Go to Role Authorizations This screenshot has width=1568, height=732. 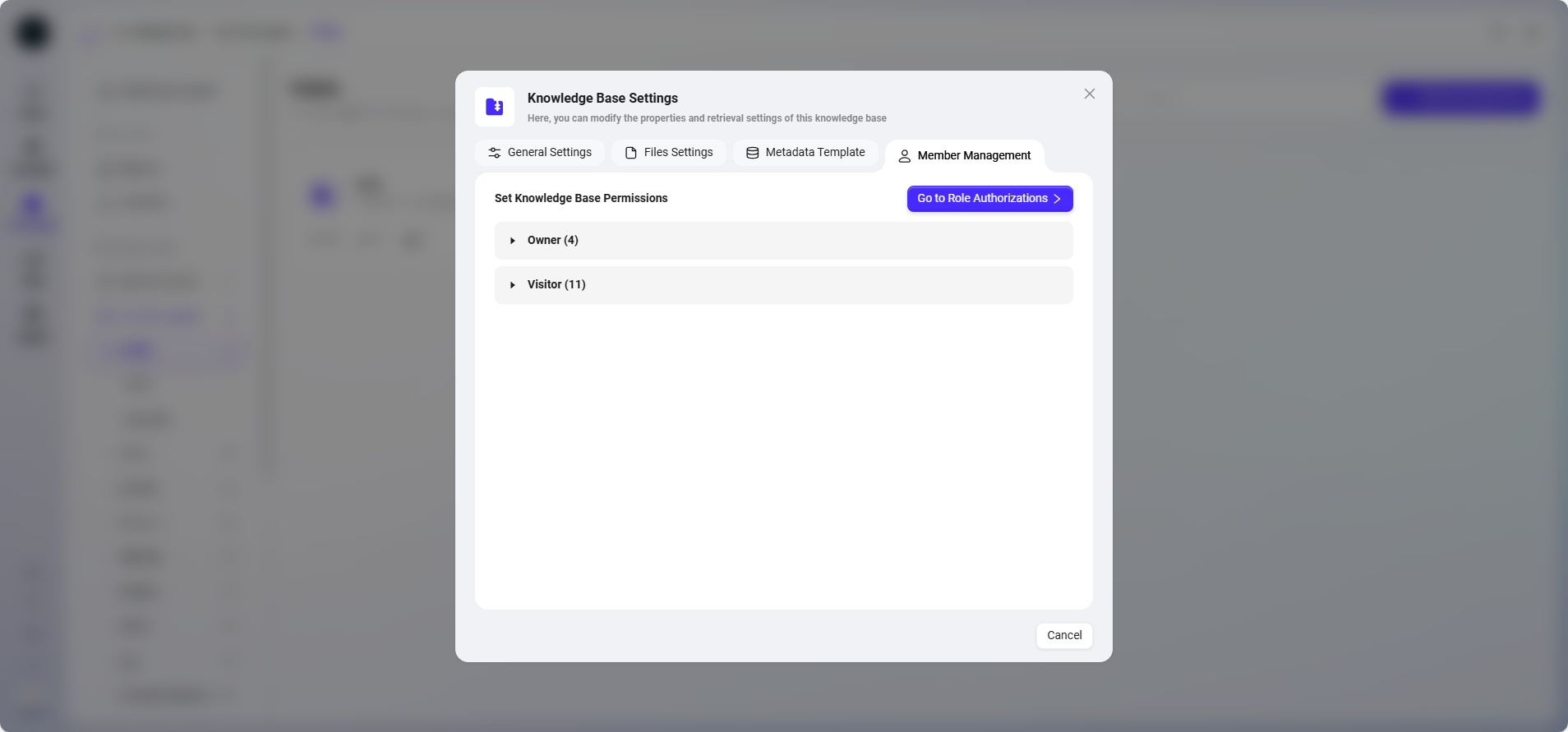tap(982, 199)
